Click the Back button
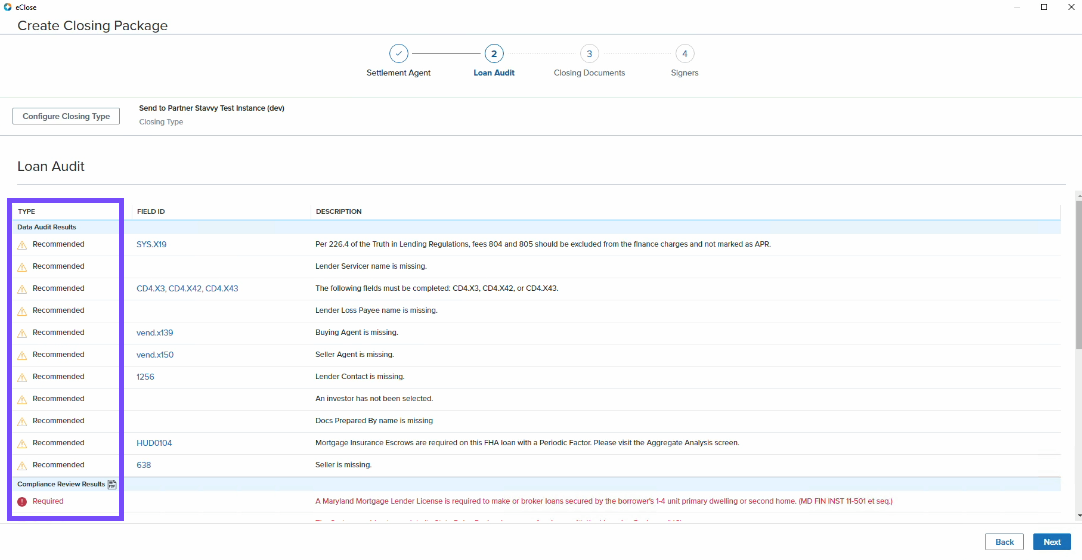The height and width of the screenshot is (560, 1082). point(1004,542)
